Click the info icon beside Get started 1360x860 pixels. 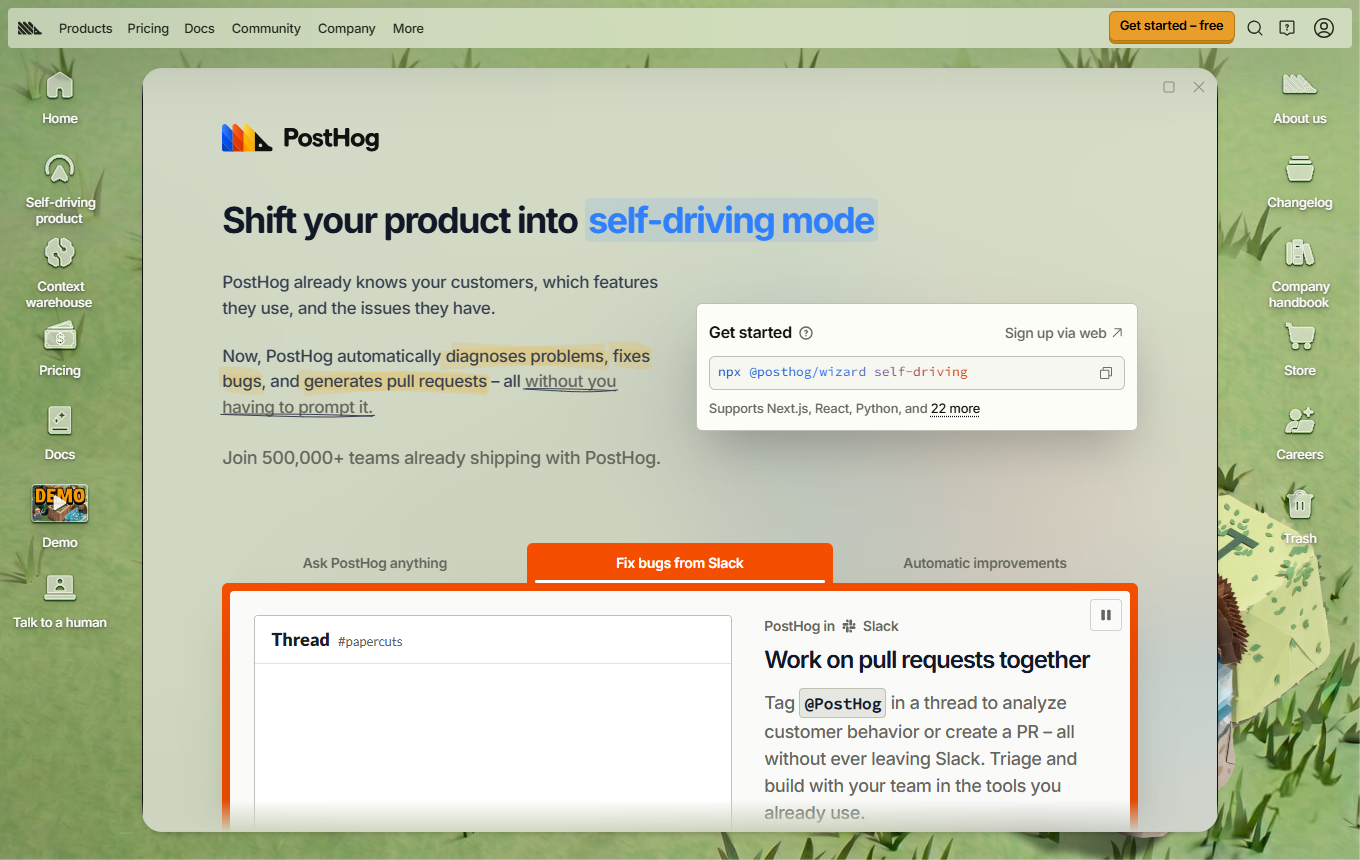[806, 333]
